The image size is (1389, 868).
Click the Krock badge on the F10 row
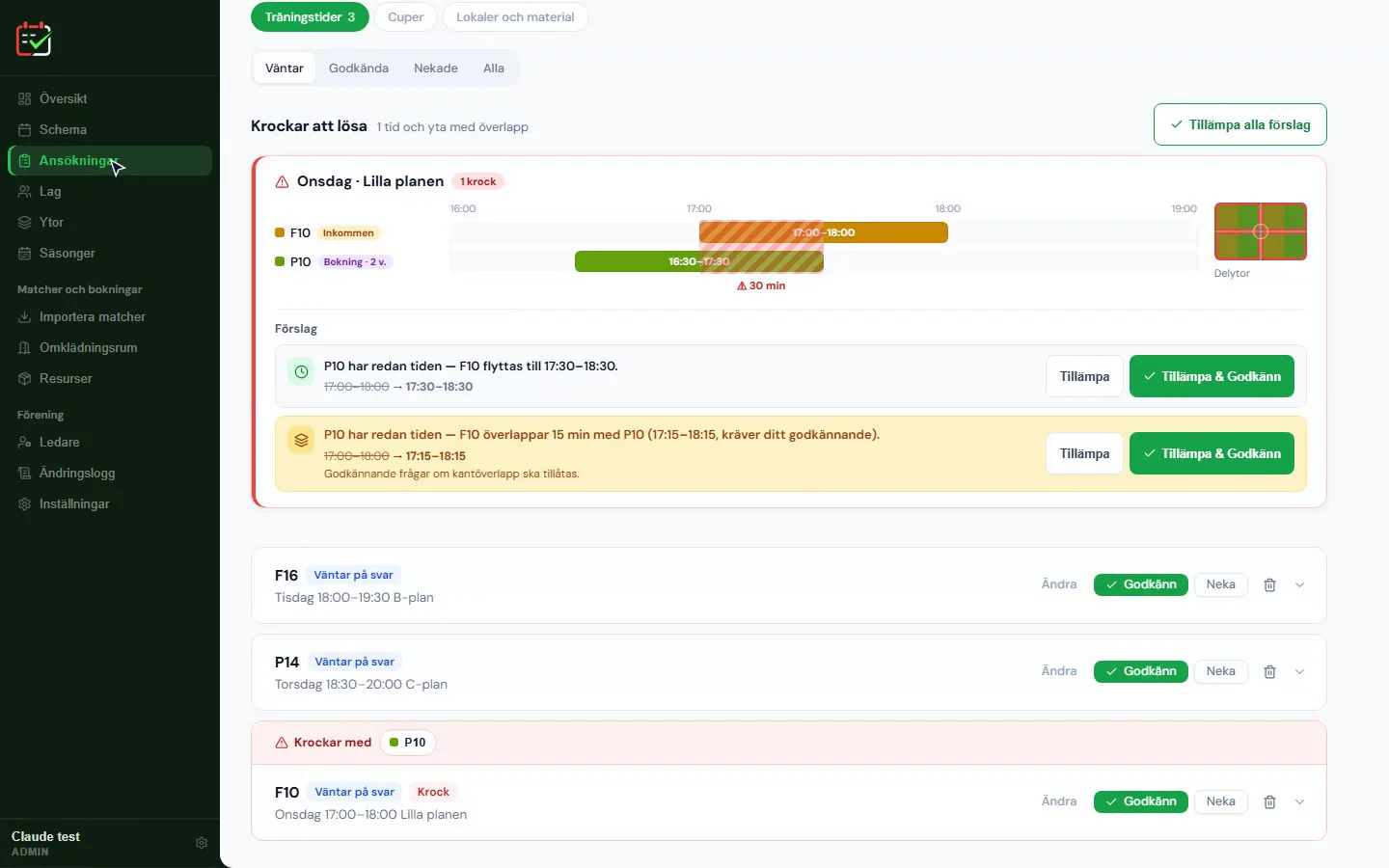coord(433,792)
